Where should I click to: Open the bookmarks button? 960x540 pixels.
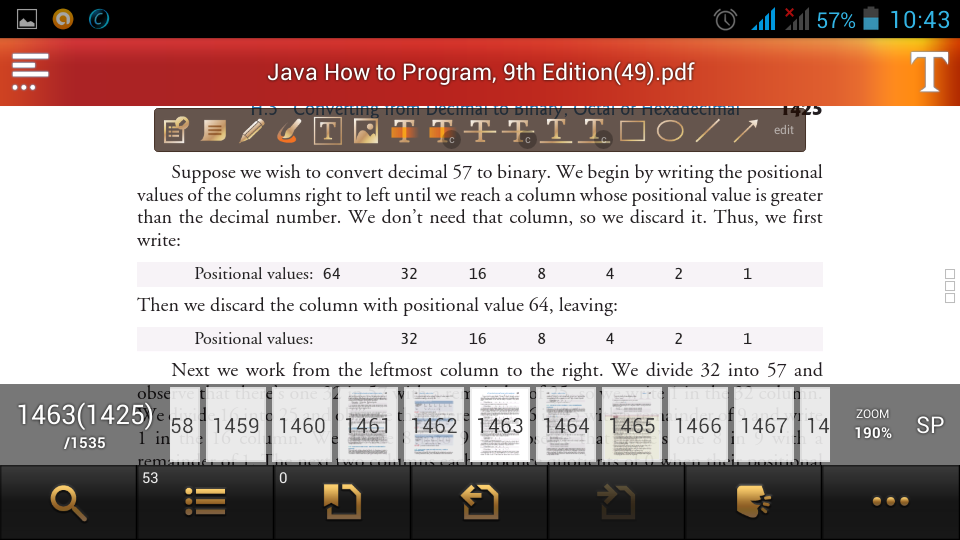342,503
